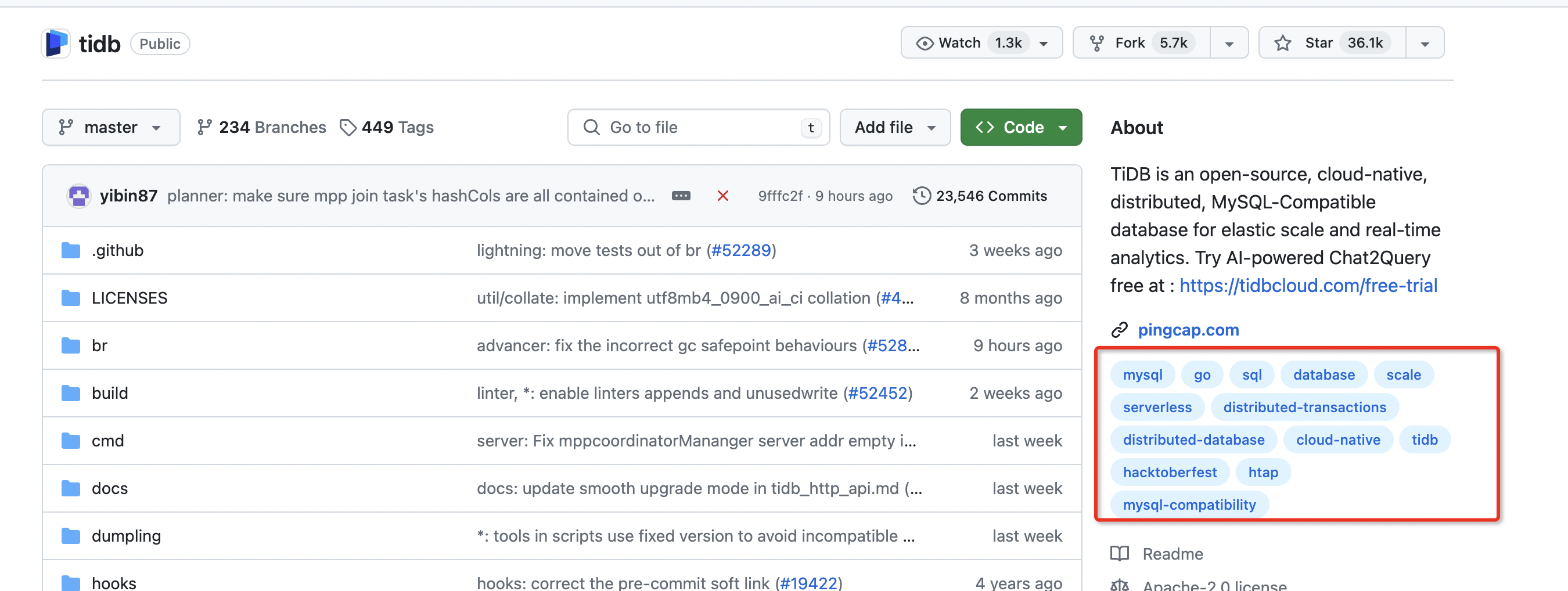Open the docs folder icon
The width and height of the screenshot is (1568, 591).
pos(71,488)
